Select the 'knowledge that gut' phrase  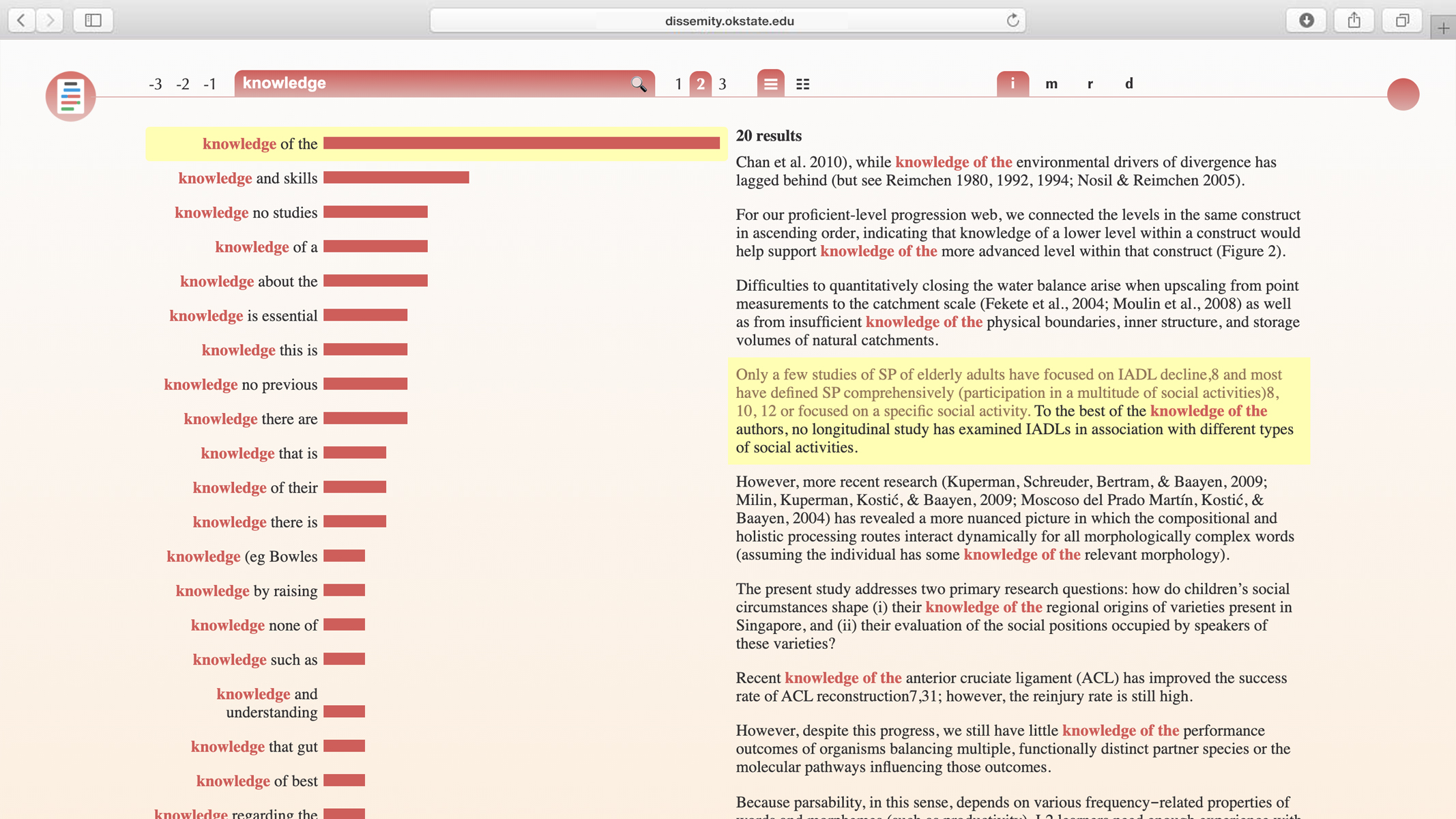click(254, 747)
